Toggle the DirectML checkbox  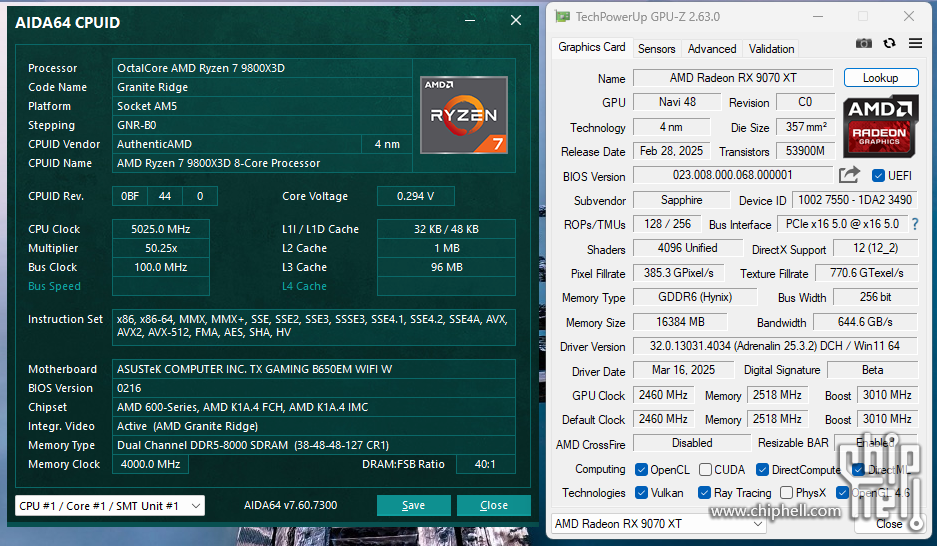(858, 470)
